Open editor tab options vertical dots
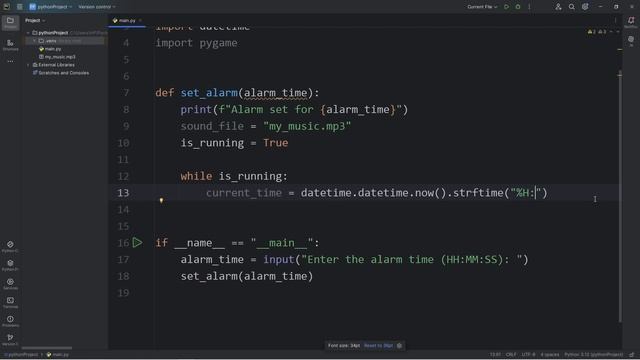Image resolution: width=640 pixels, height=360 pixels. pyautogui.click(x=616, y=20)
